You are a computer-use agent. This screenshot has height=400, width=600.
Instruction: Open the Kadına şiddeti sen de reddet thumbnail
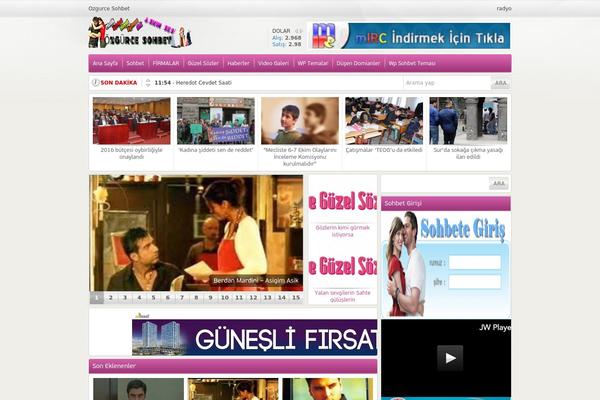click(x=215, y=121)
